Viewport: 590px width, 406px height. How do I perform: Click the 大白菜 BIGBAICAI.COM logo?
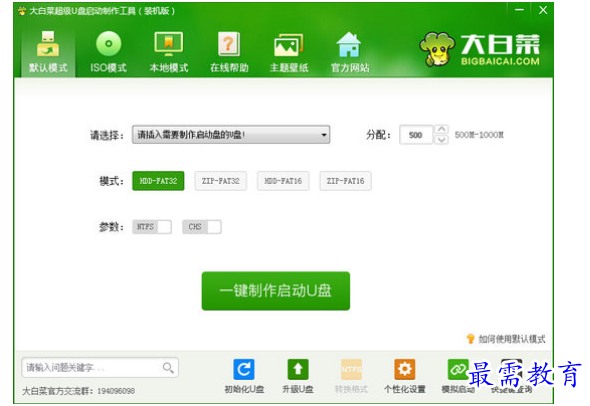pos(480,50)
